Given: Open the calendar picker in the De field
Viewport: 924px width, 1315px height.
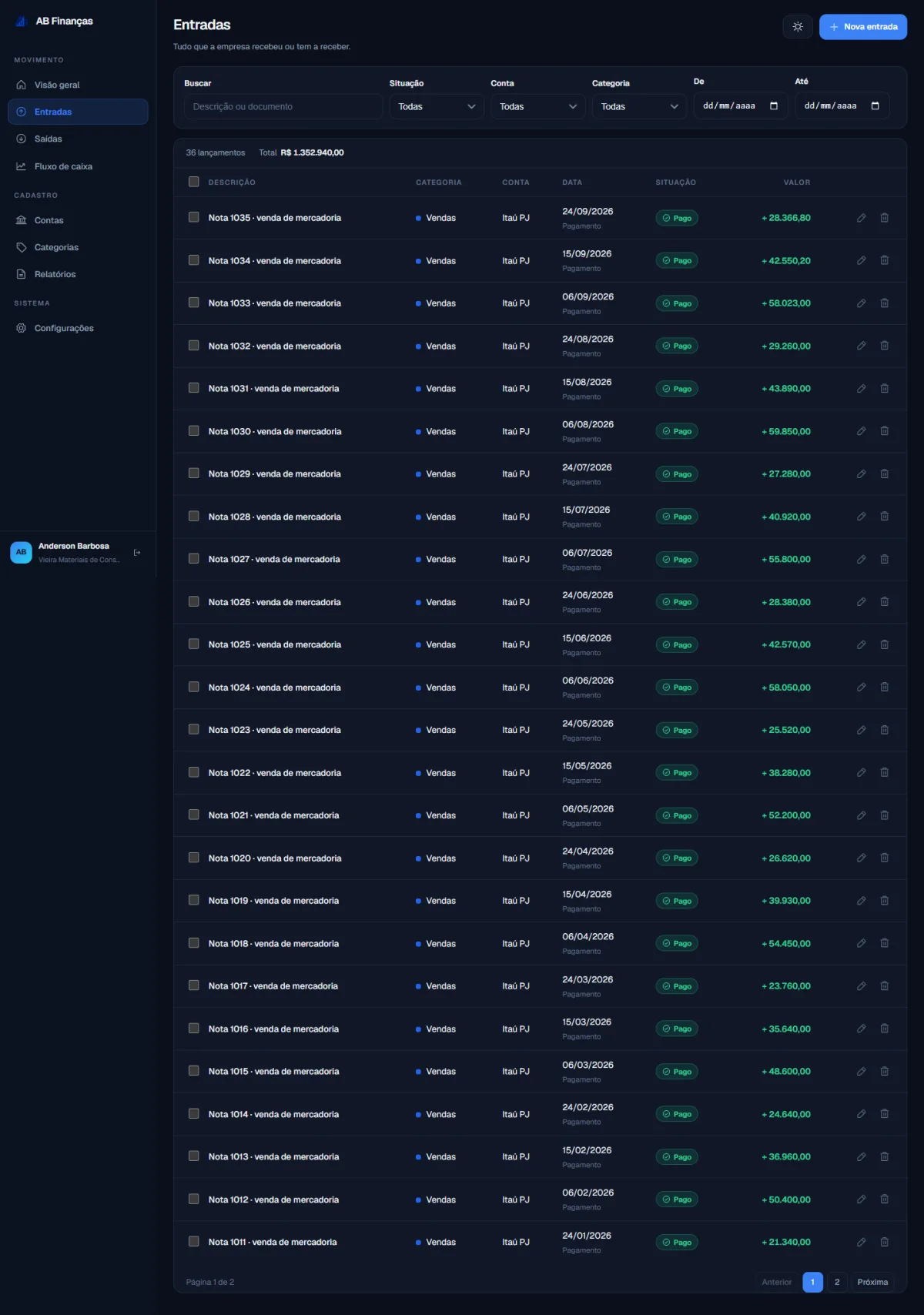Looking at the screenshot, I should pos(774,106).
